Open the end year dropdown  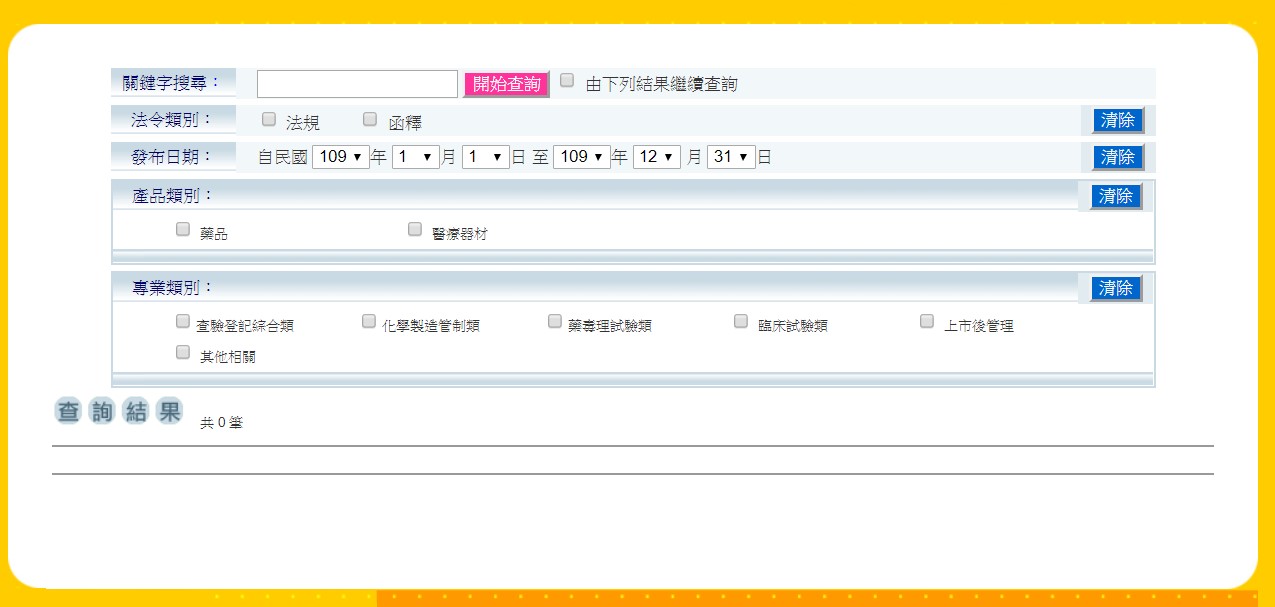click(581, 157)
